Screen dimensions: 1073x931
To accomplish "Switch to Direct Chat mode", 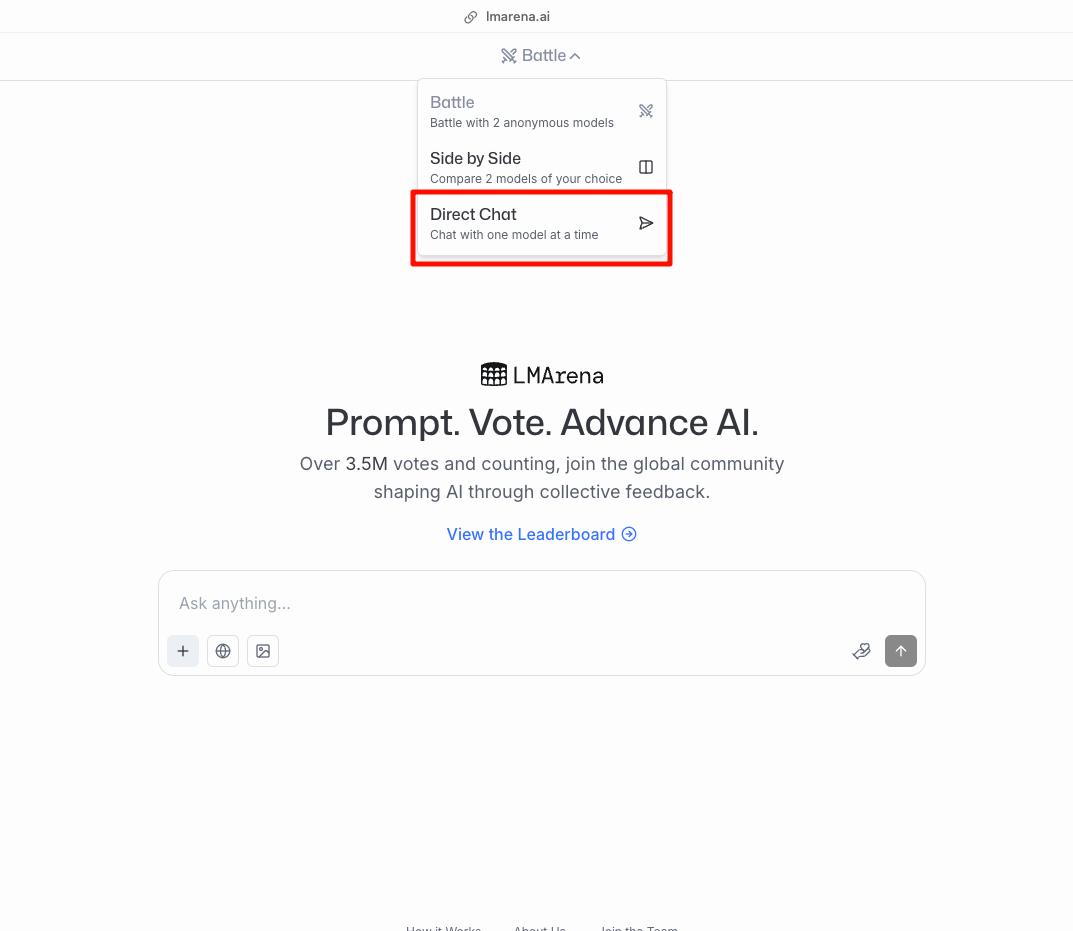I will [x=541, y=224].
